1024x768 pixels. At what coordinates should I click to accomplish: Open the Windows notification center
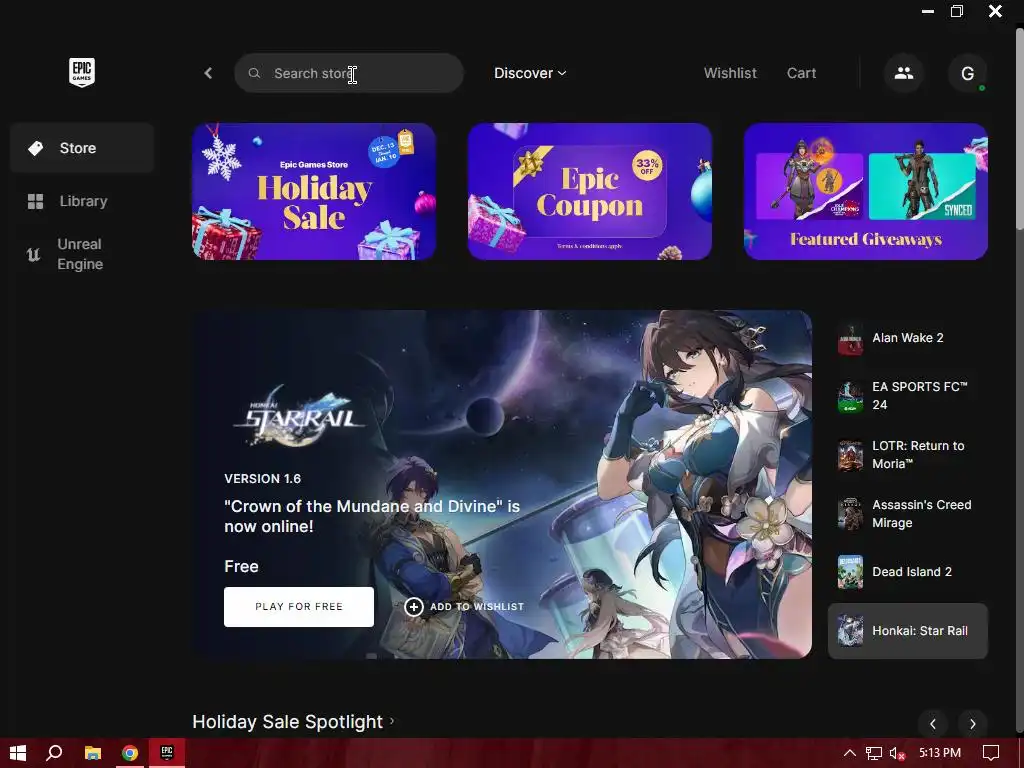[x=991, y=753]
